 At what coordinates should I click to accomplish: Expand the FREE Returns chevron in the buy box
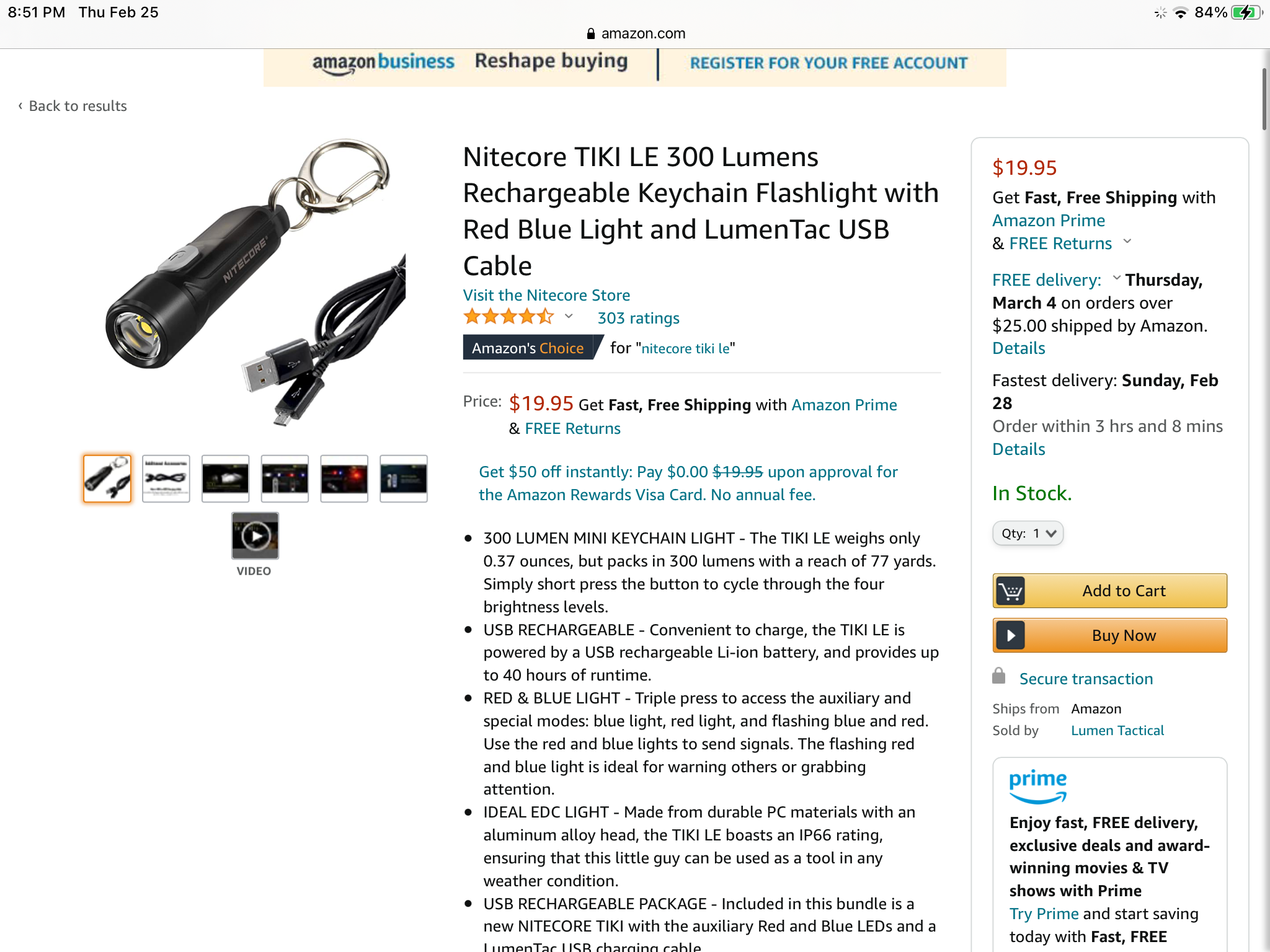[1127, 241]
